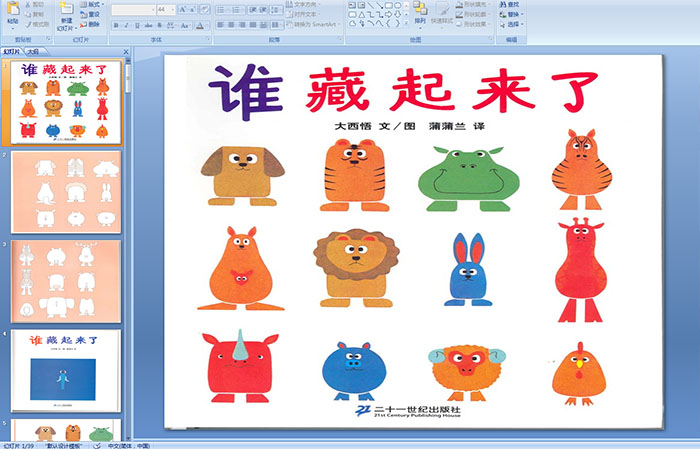
Task: Switch to the Slides (幻灯片) tab
Action: tap(12, 52)
